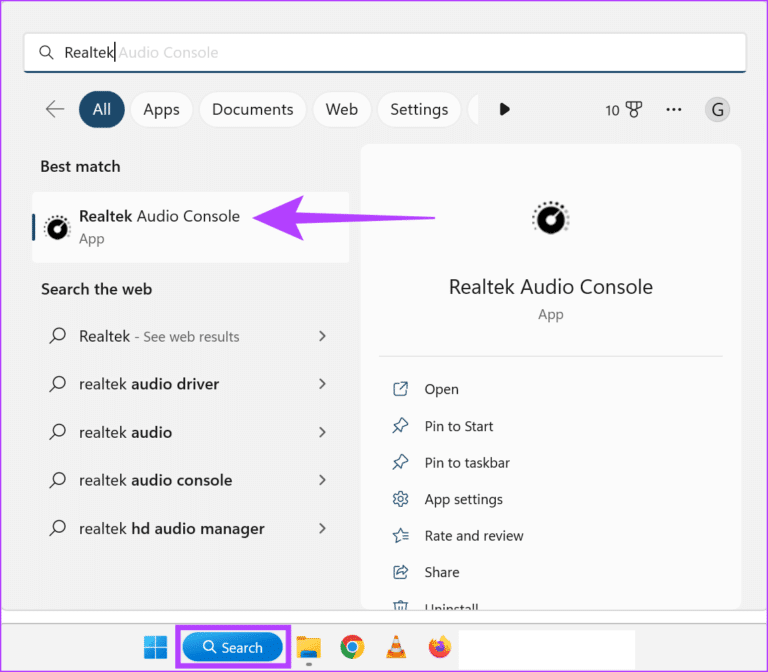768x672 pixels.
Task: Switch to the Apps filter tab
Action: coord(162,109)
